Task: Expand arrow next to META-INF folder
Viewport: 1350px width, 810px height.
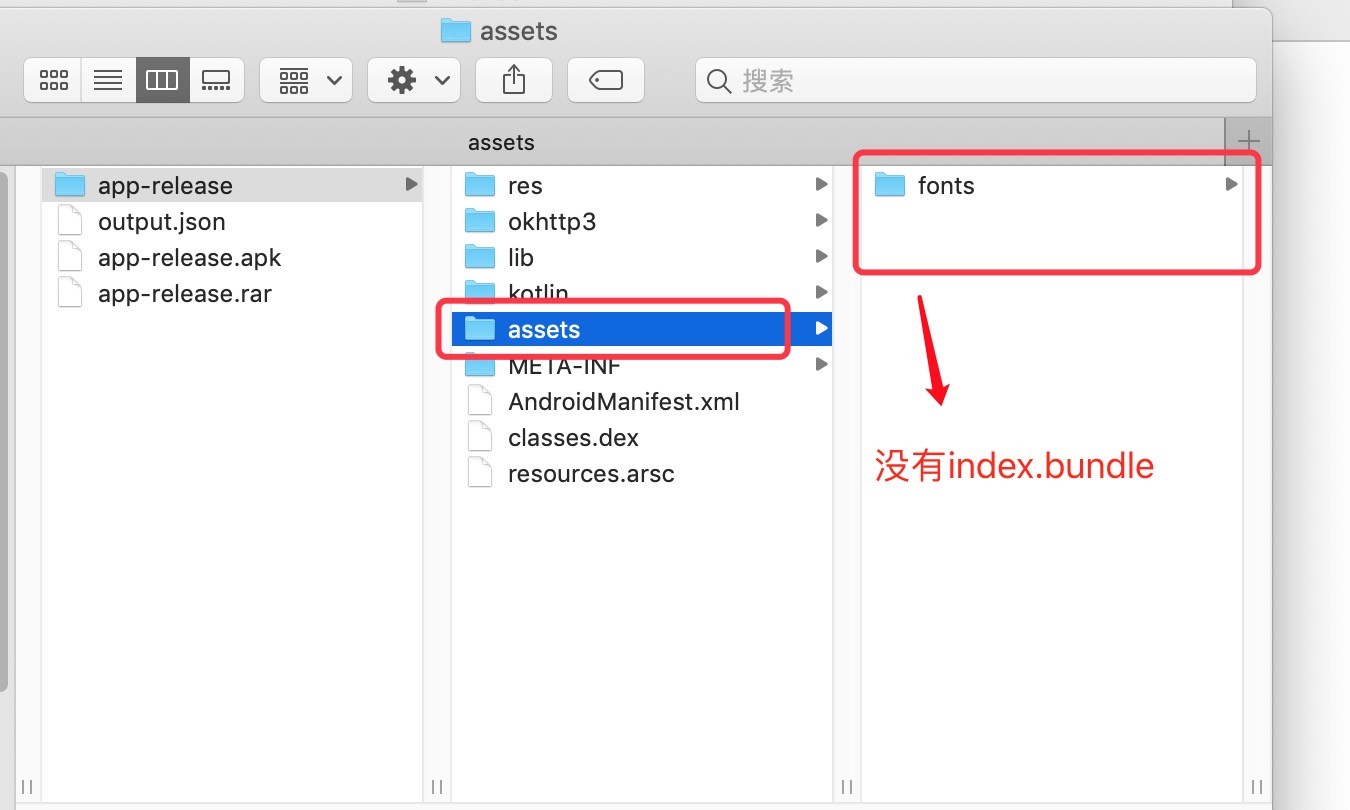Action: (821, 364)
